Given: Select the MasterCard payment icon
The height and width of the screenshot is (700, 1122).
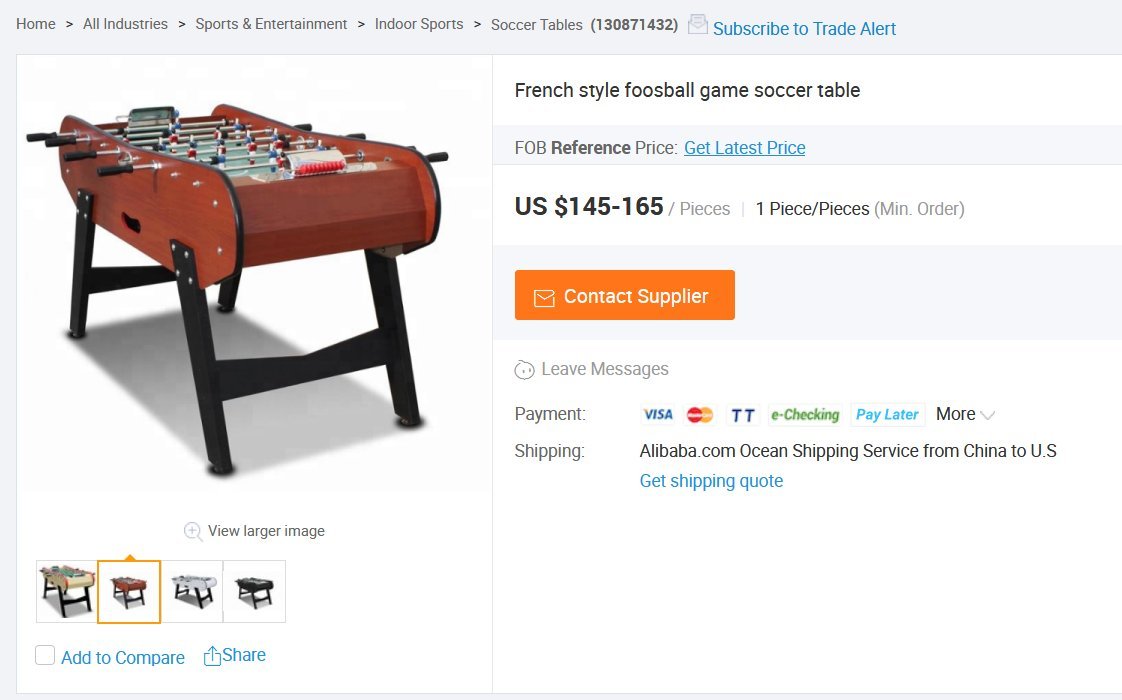Looking at the screenshot, I should point(700,414).
